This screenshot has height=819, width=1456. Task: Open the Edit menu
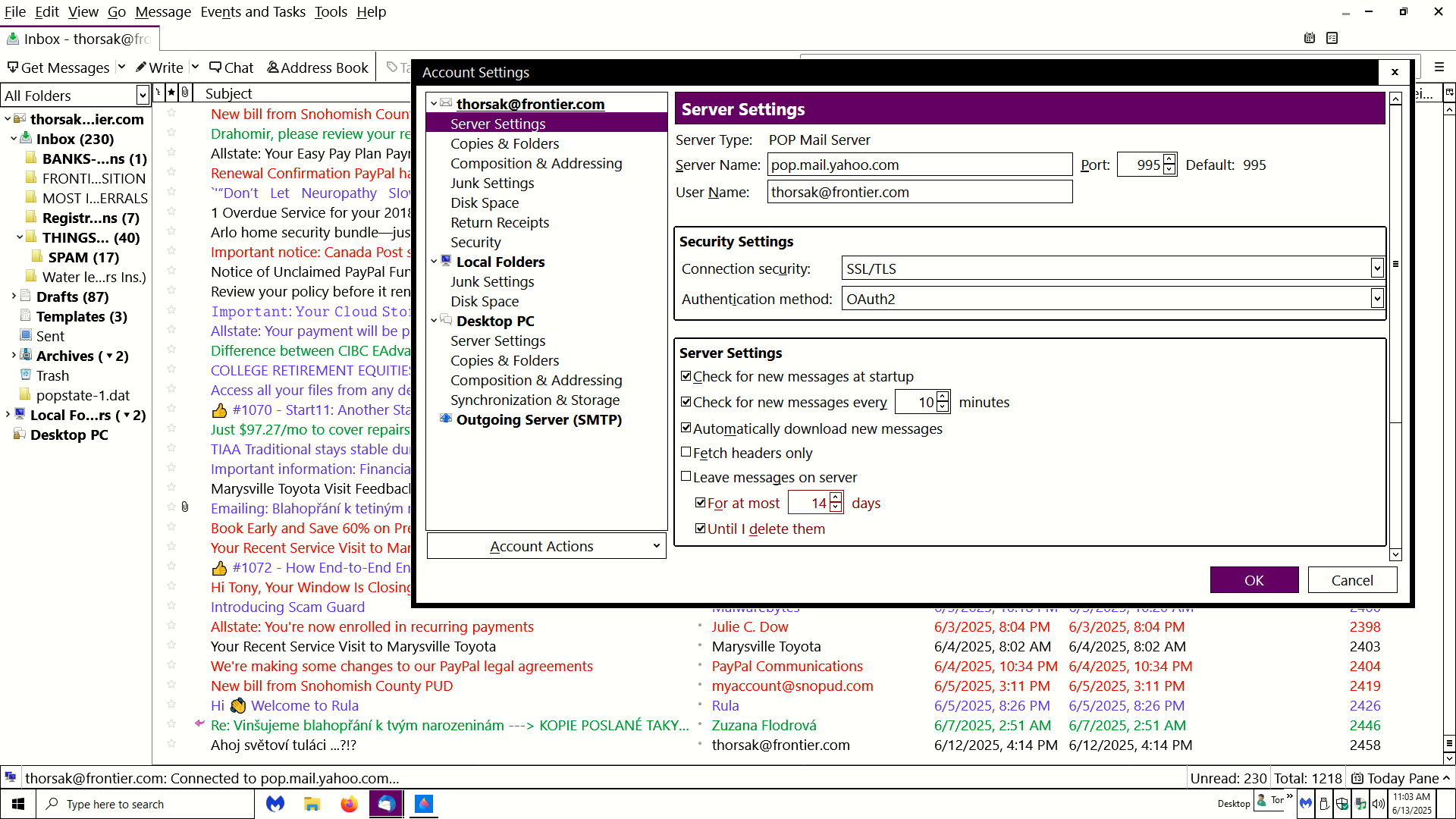[x=47, y=11]
